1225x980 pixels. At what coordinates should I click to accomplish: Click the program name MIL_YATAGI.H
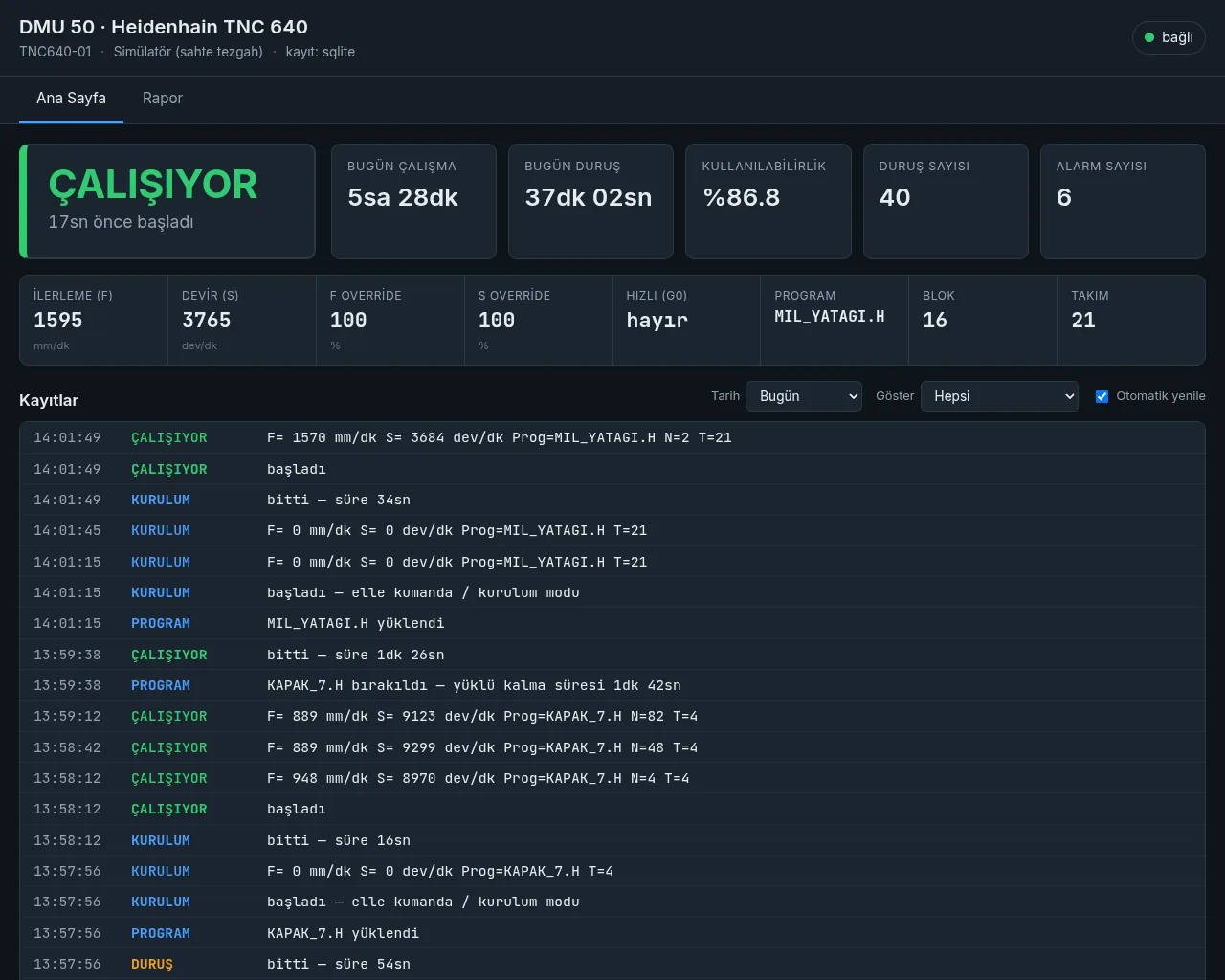click(830, 316)
